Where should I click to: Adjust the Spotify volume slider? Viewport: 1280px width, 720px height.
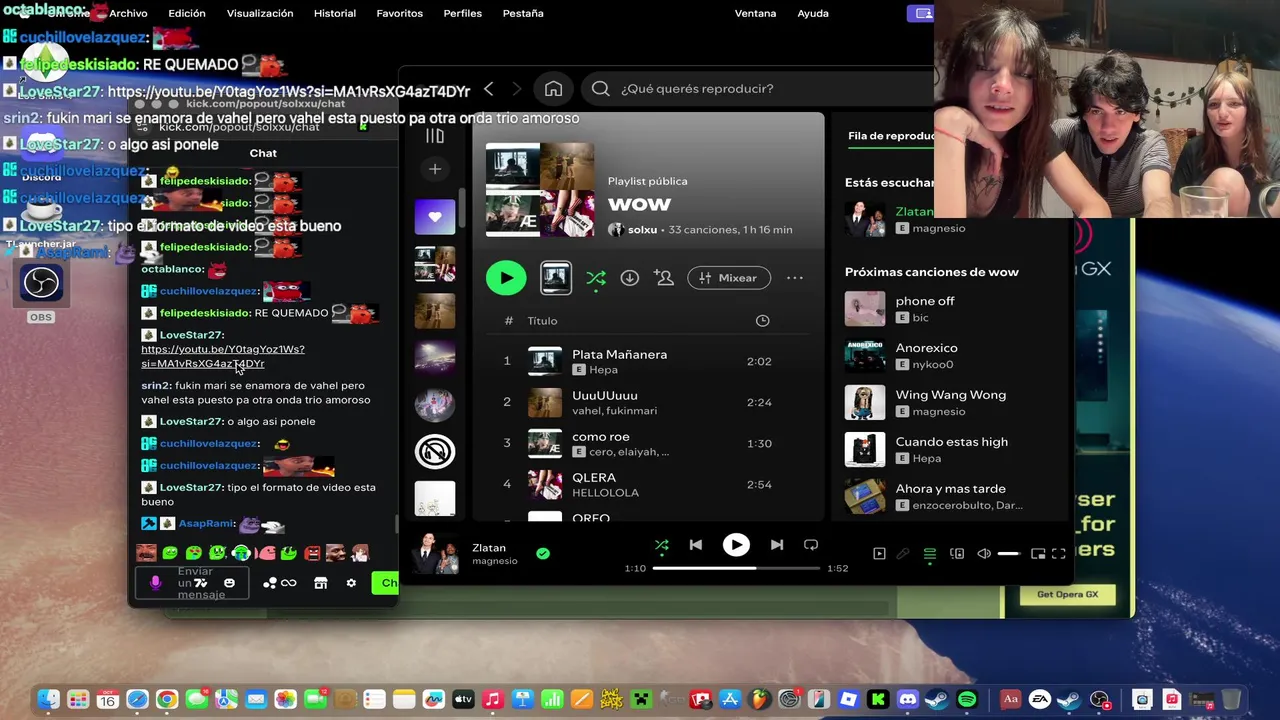point(1008,554)
